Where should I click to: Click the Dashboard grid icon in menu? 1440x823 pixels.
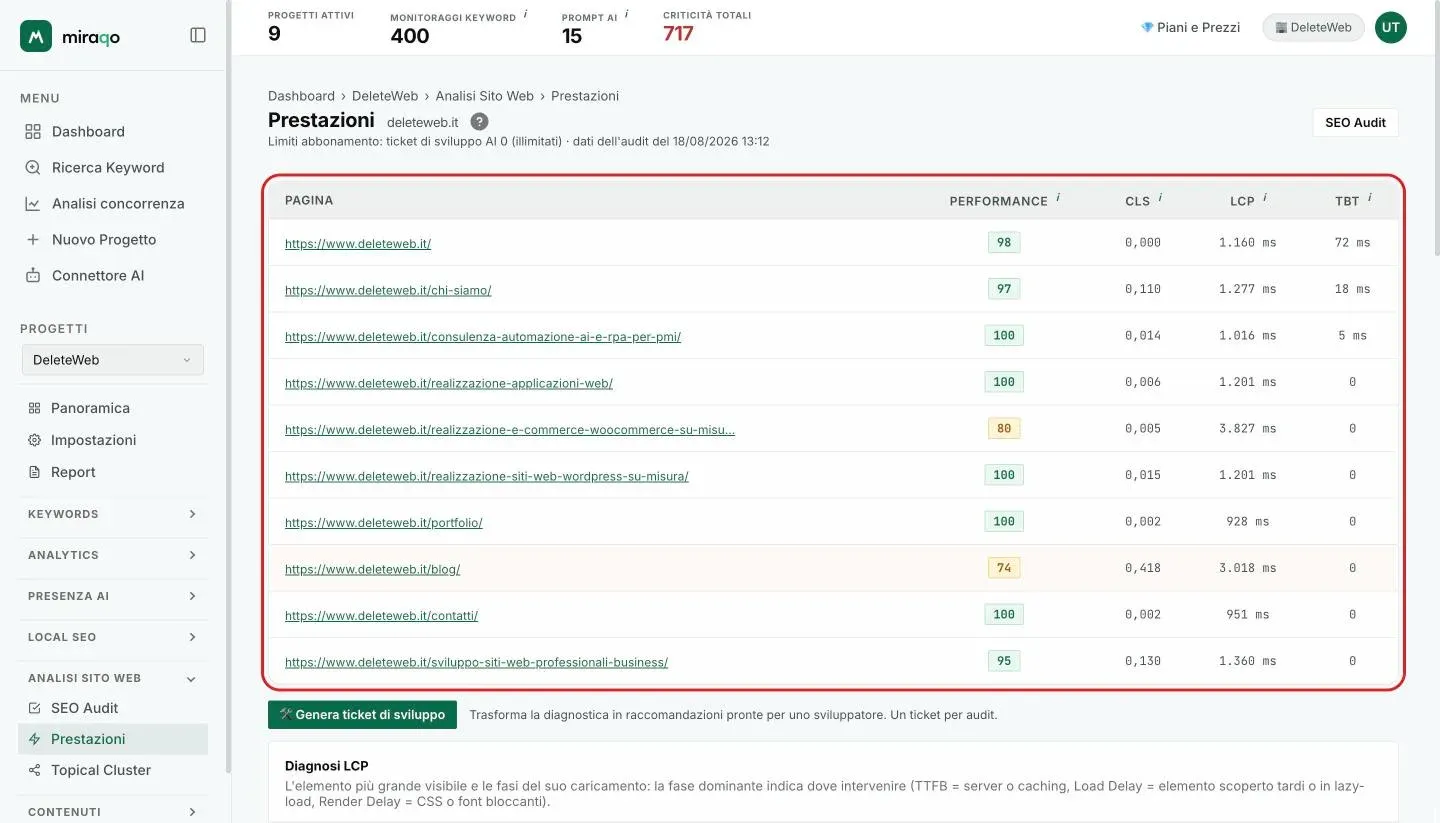click(33, 132)
